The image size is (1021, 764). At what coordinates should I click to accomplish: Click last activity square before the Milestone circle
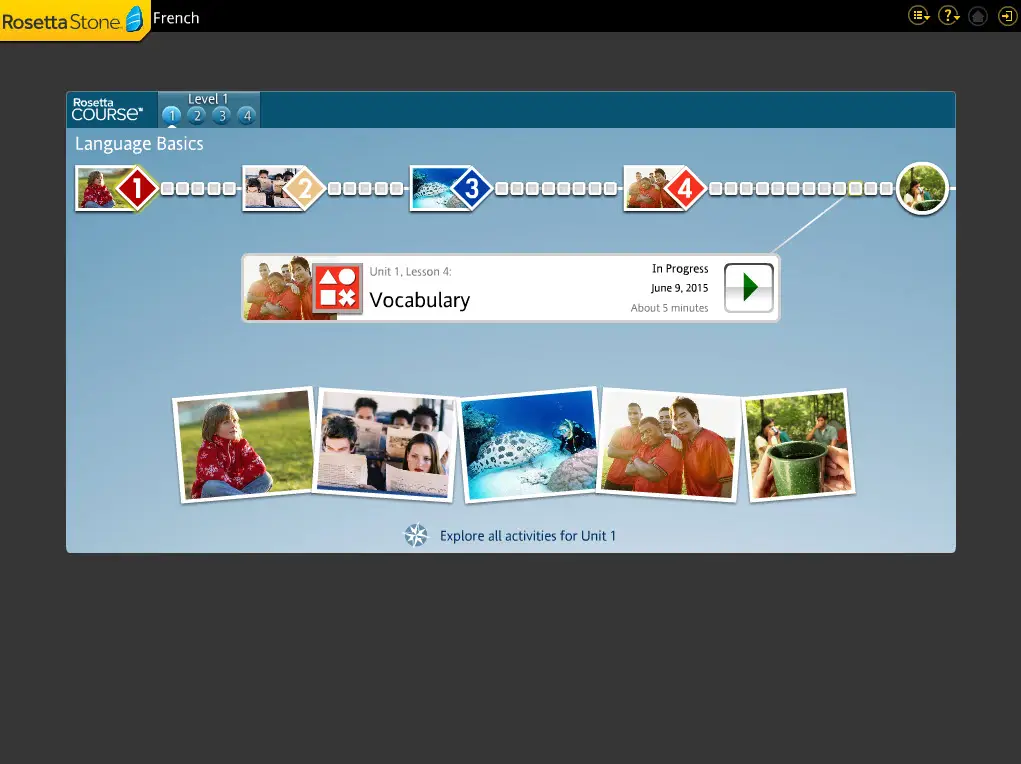coord(886,189)
